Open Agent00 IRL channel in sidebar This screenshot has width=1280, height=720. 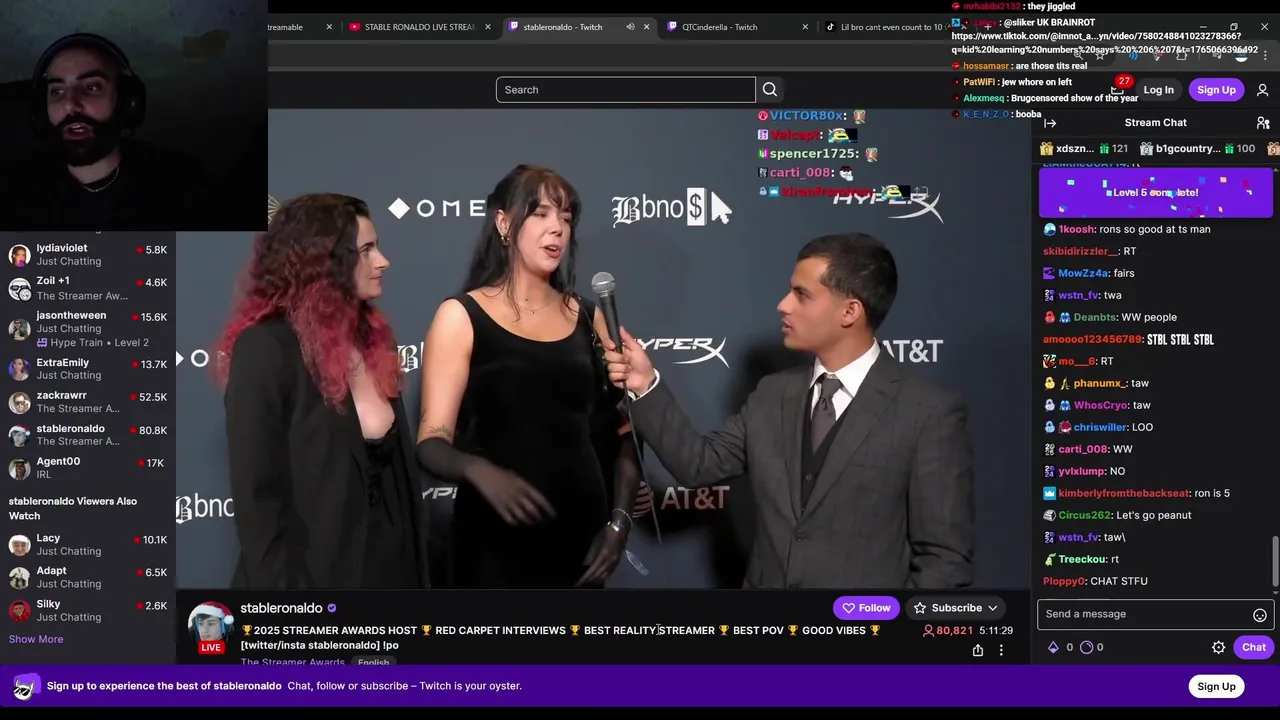(x=88, y=467)
